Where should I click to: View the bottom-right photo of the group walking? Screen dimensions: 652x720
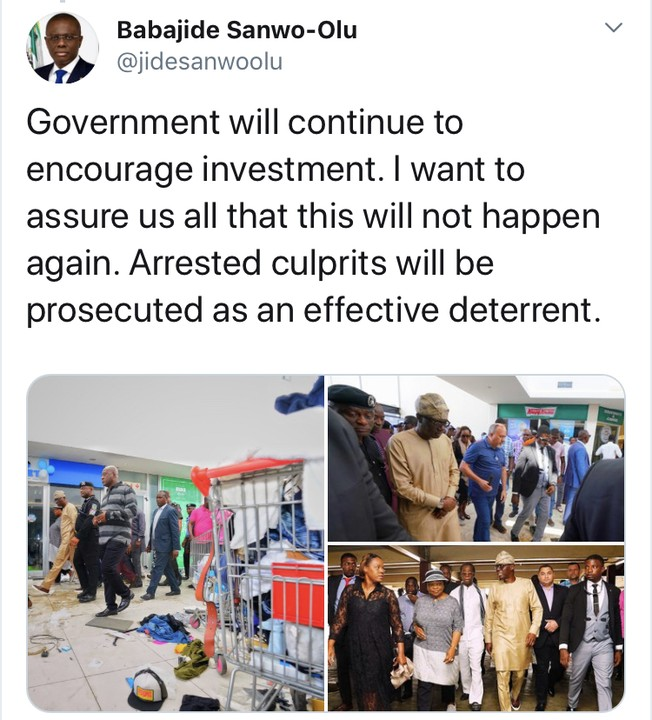(x=476, y=628)
